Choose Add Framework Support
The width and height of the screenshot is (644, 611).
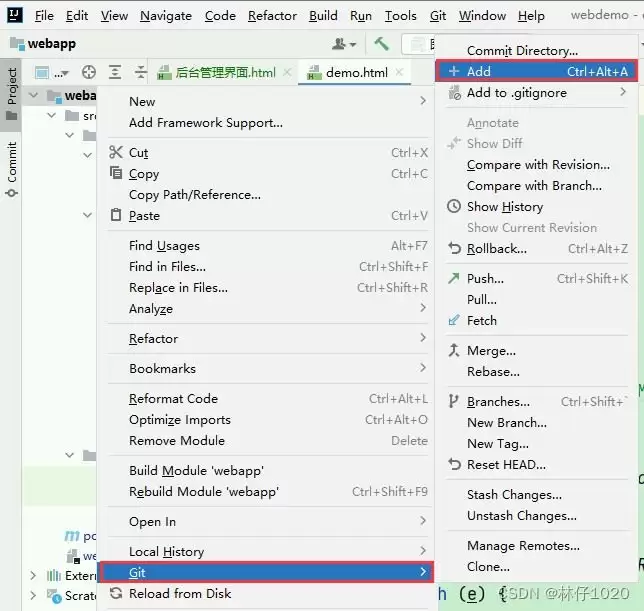(x=268, y=122)
